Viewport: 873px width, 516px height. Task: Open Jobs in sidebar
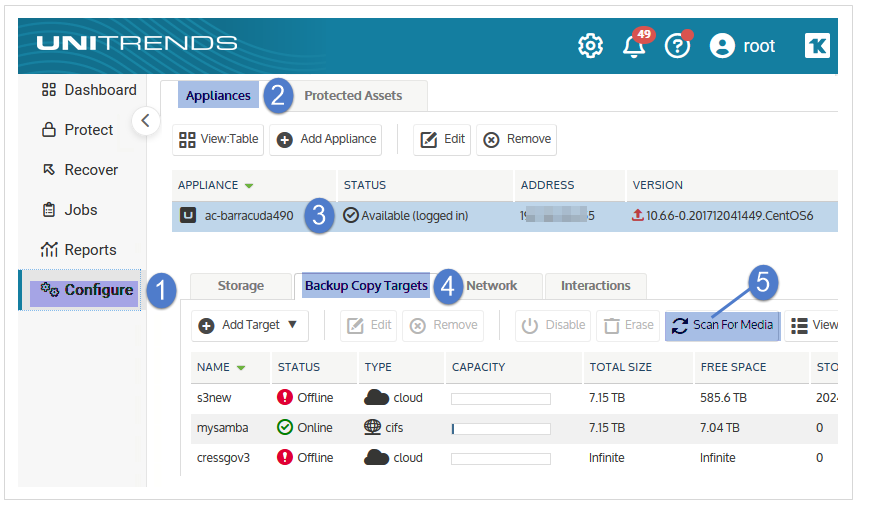[70, 210]
